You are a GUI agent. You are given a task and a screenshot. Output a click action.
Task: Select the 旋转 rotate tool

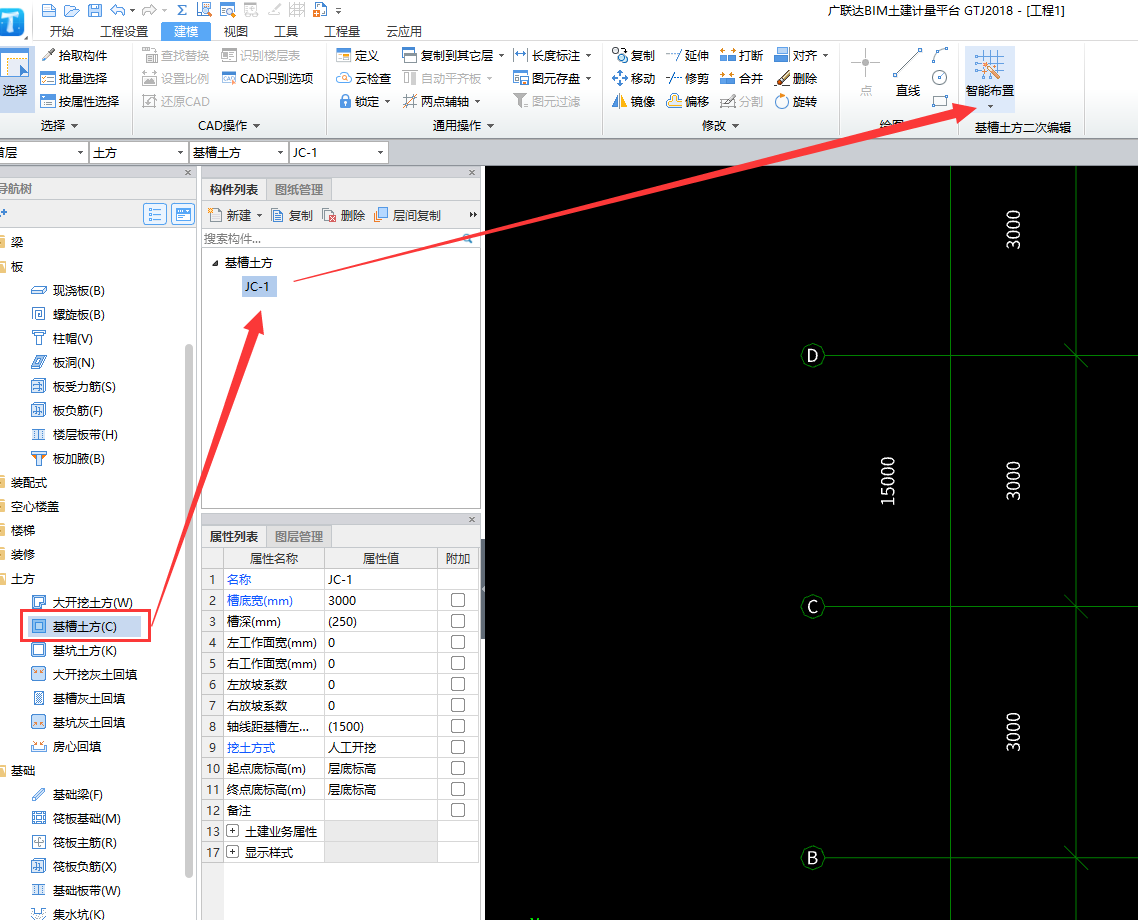click(x=796, y=102)
